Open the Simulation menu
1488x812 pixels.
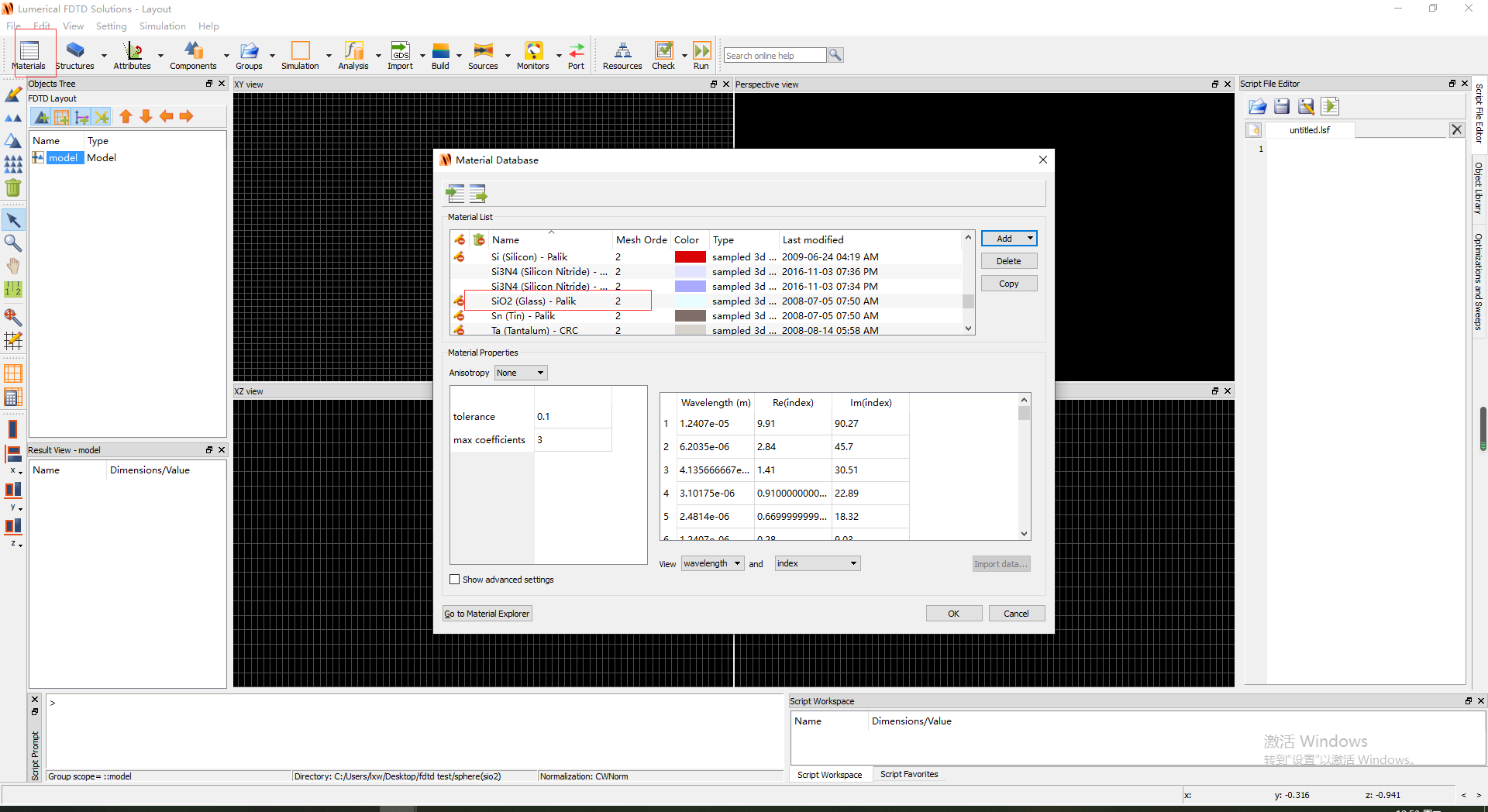point(161,26)
